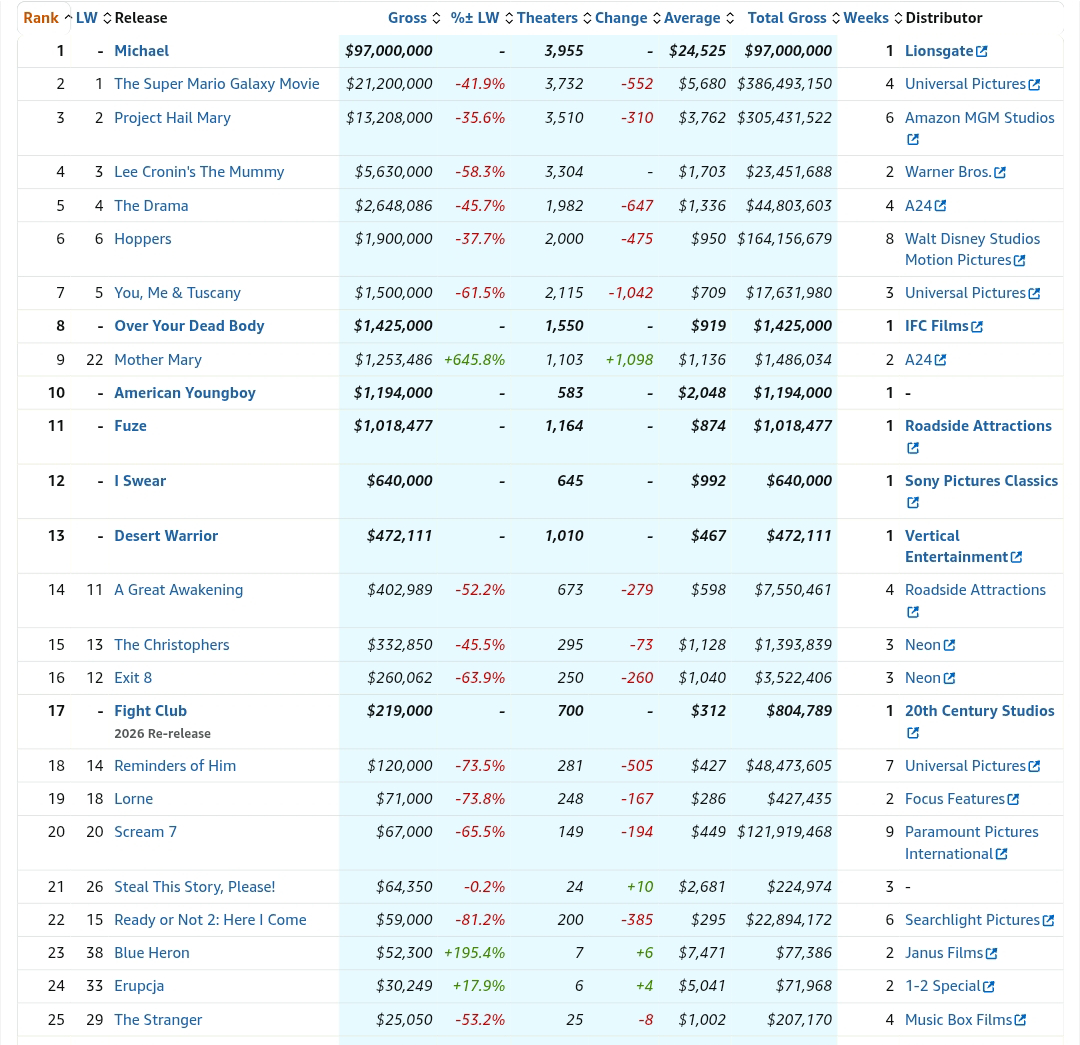Image resolution: width=1080 pixels, height=1045 pixels.
Task: Click external link icon after IFC Films
Action: point(977,327)
